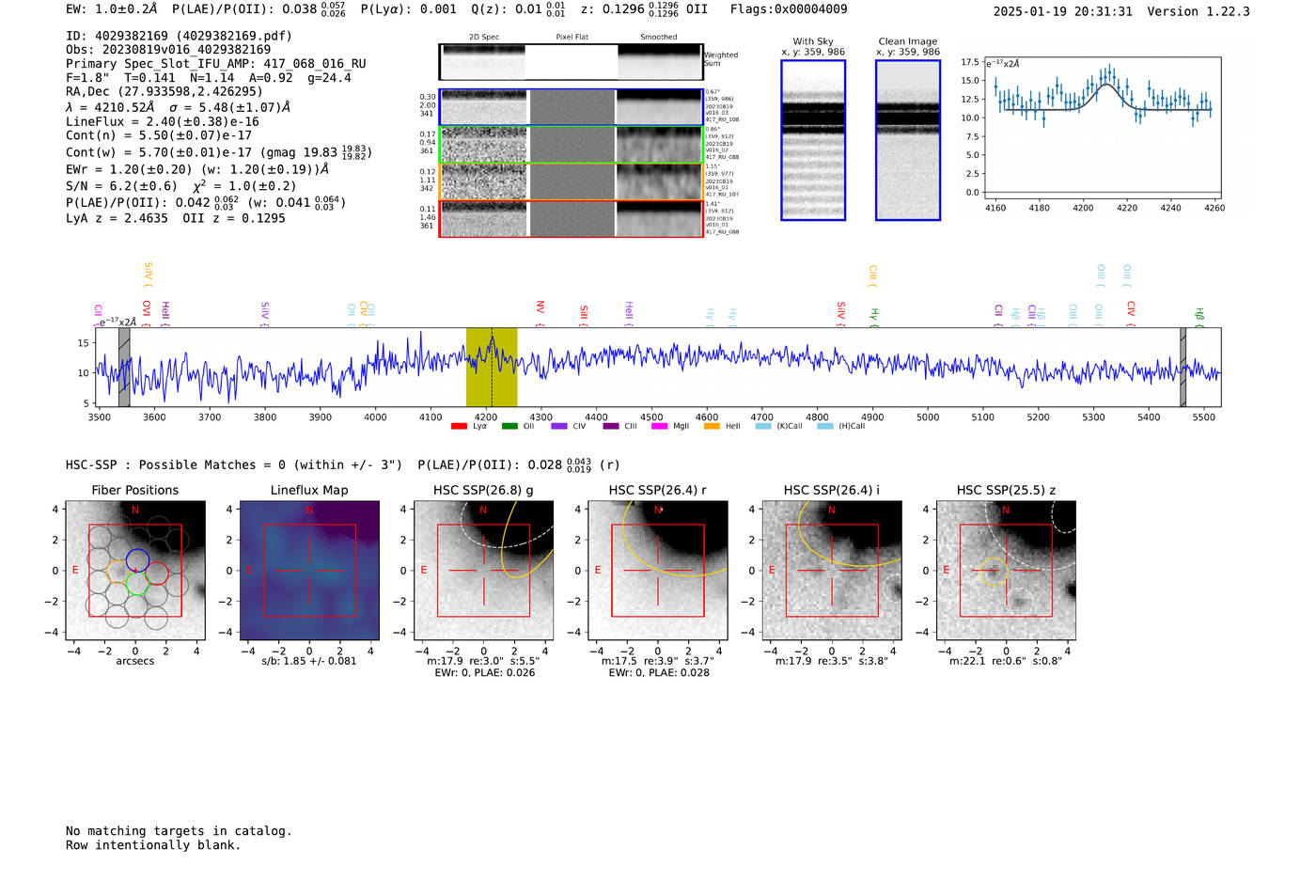
Task: Click the With Sky CCD image
Action: click(x=813, y=140)
